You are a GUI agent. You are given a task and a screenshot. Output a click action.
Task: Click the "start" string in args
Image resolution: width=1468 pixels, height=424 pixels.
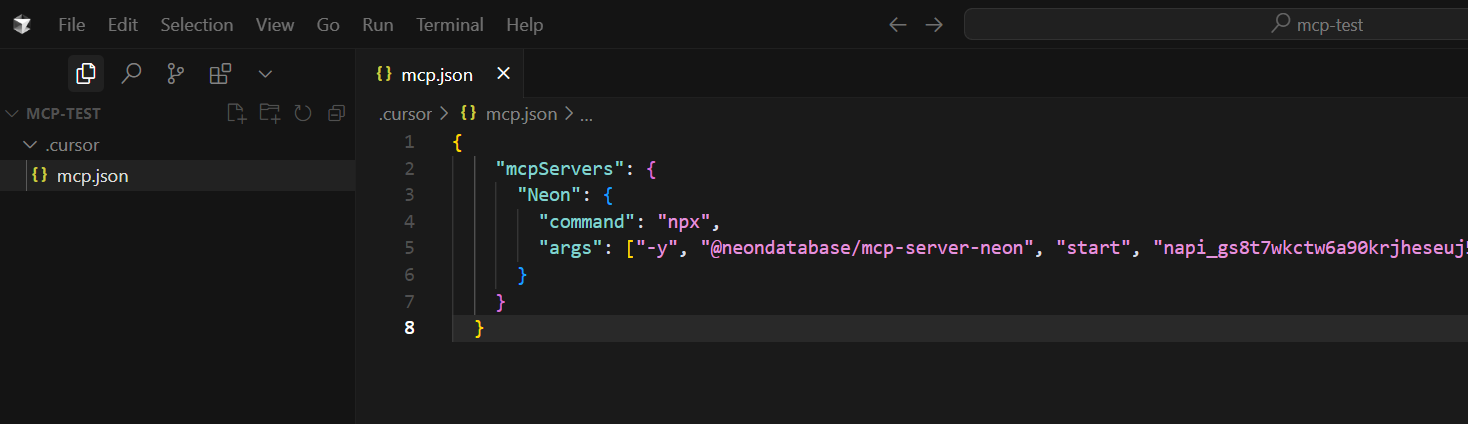1094,247
